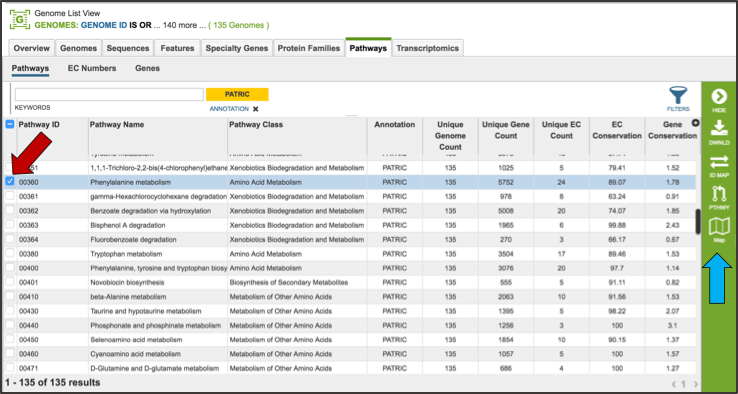Click inside the KEYWORDS search field
This screenshot has width=738, height=394.
click(x=109, y=94)
